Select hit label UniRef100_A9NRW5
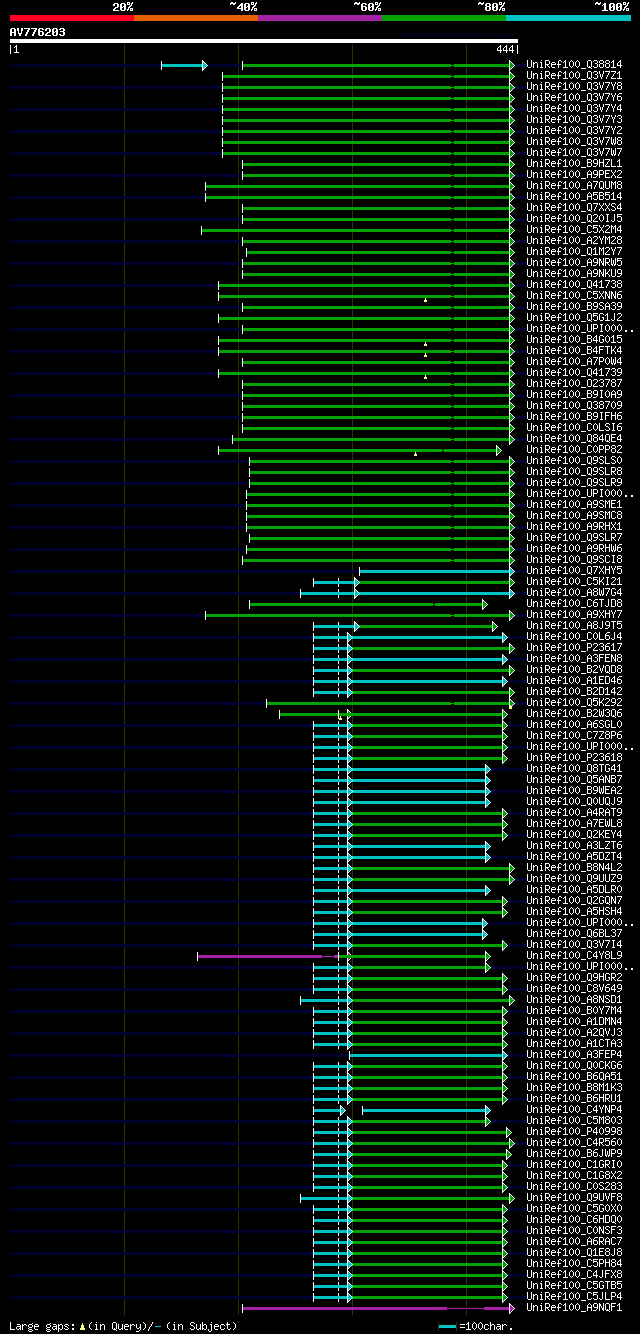Viewport: 640px width, 1334px height. click(x=574, y=262)
